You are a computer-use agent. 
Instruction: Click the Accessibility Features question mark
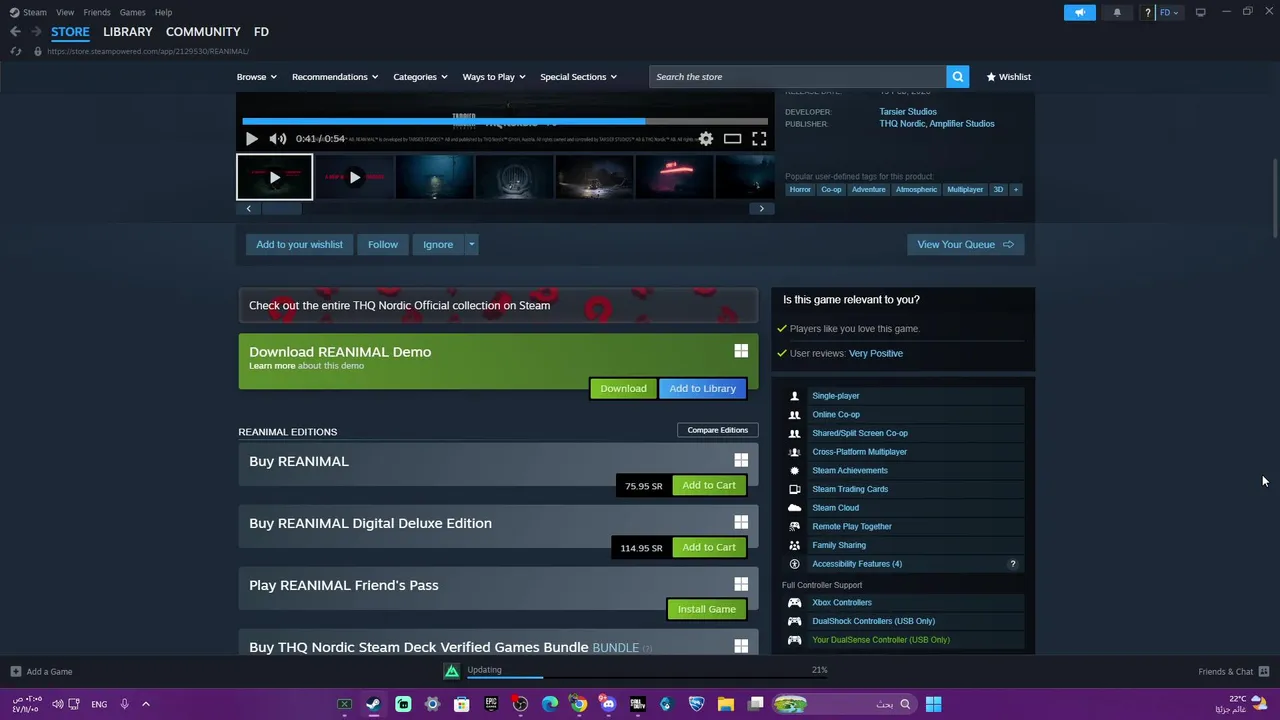tap(1013, 564)
